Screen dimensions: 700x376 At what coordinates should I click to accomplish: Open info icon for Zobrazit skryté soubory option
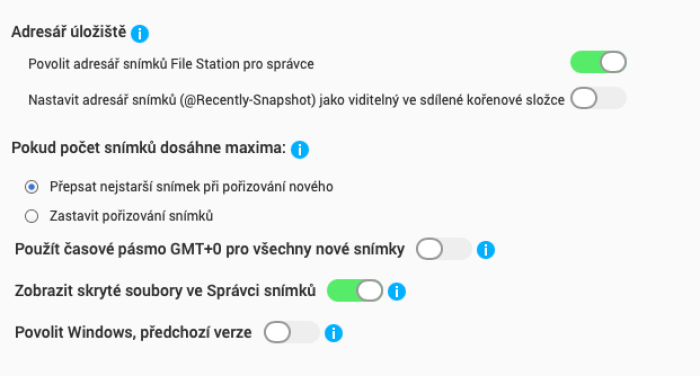[x=396, y=292]
